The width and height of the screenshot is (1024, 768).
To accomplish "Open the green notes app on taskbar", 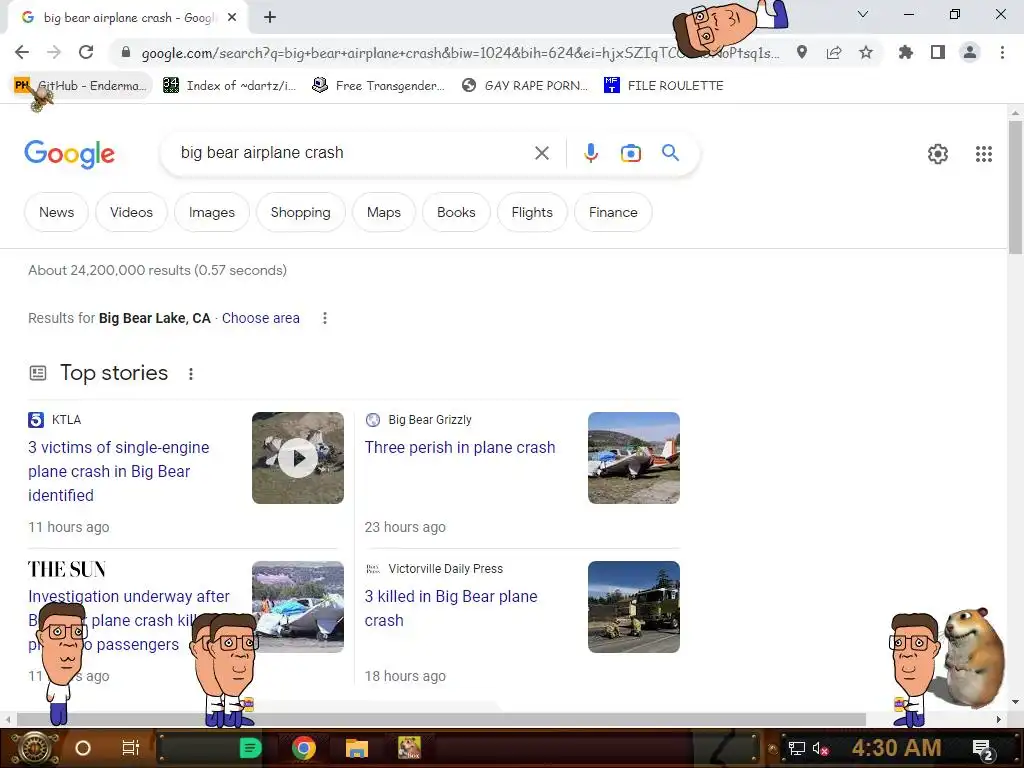I will pos(250,748).
